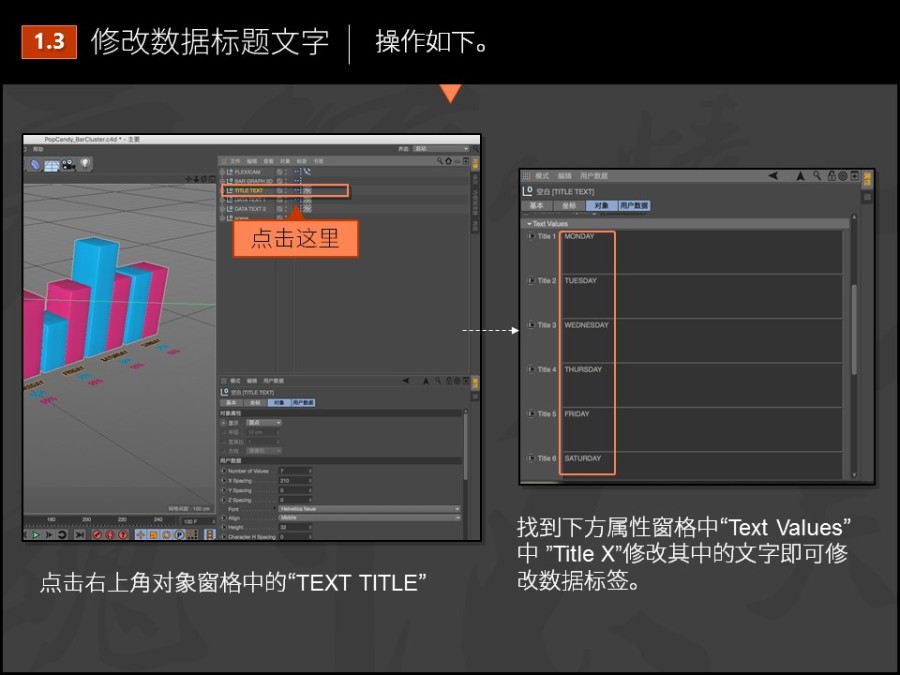This screenshot has width=900, height=675.
Task: Switch to the 坐标 tab in the attribute panel
Action: tap(255, 403)
